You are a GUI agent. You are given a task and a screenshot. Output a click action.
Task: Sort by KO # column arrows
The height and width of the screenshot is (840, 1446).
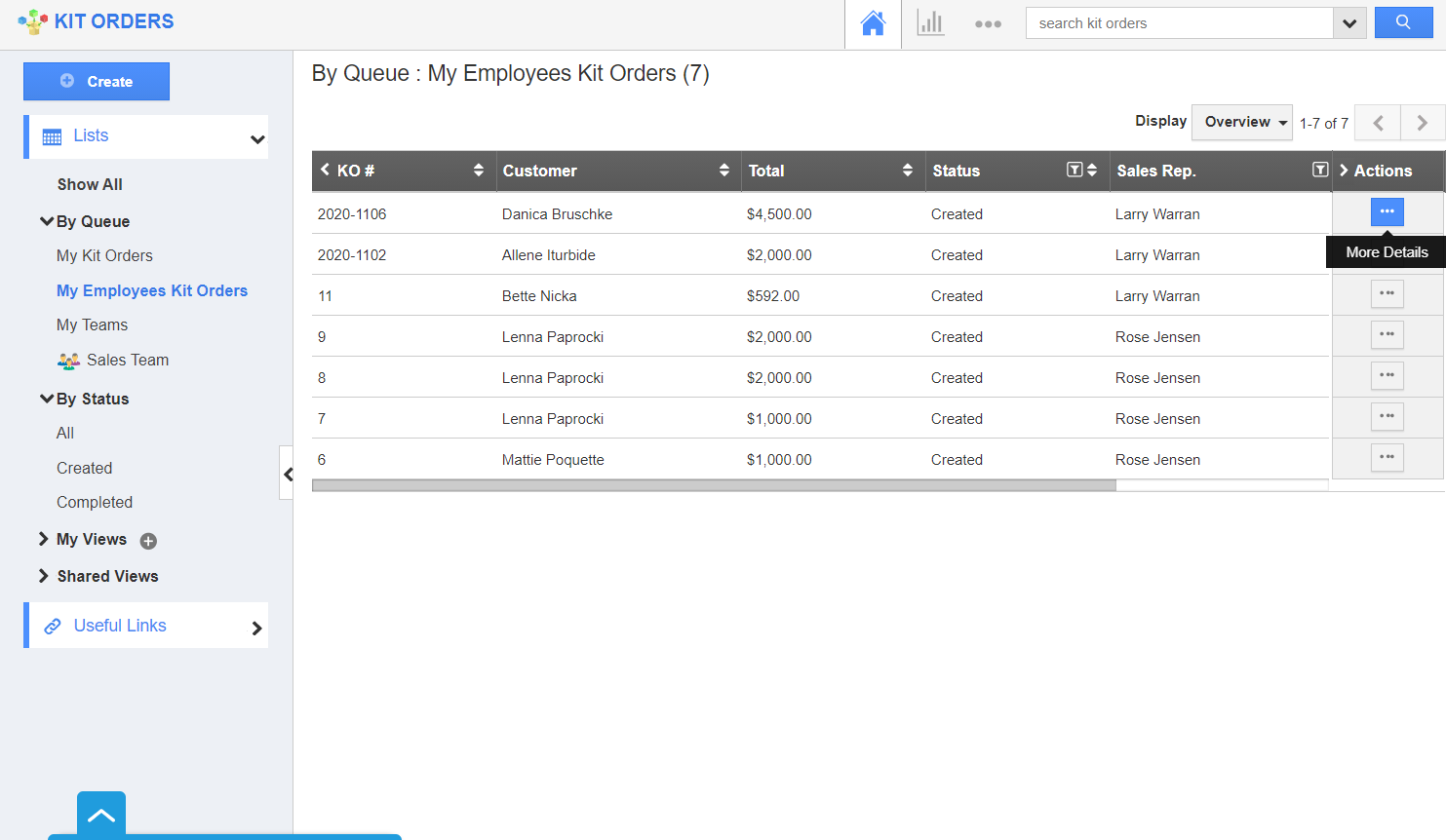(x=478, y=170)
